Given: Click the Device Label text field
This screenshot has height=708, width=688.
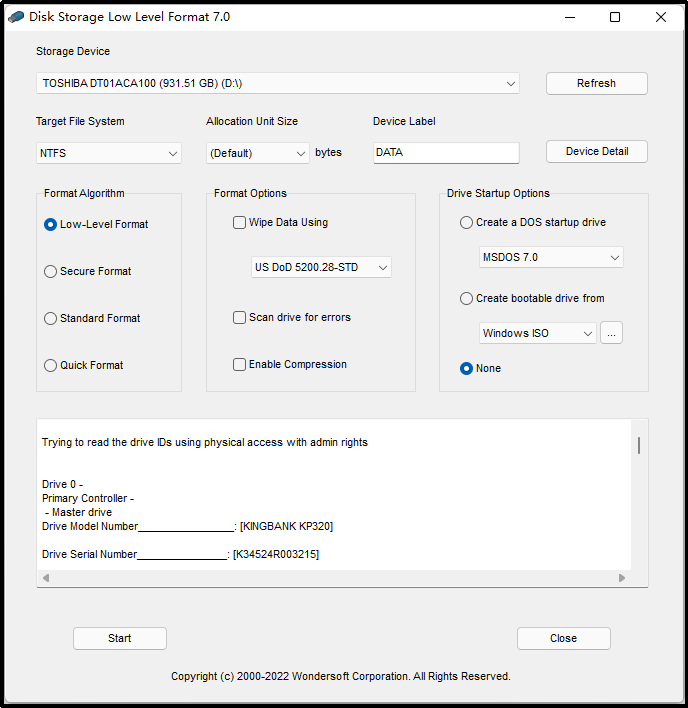Looking at the screenshot, I should 445,153.
